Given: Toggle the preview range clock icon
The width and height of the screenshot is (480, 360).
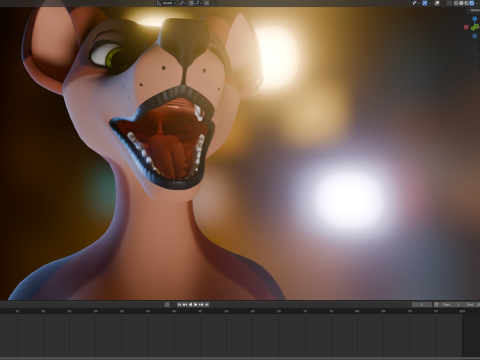Looking at the screenshot, I should (436, 304).
